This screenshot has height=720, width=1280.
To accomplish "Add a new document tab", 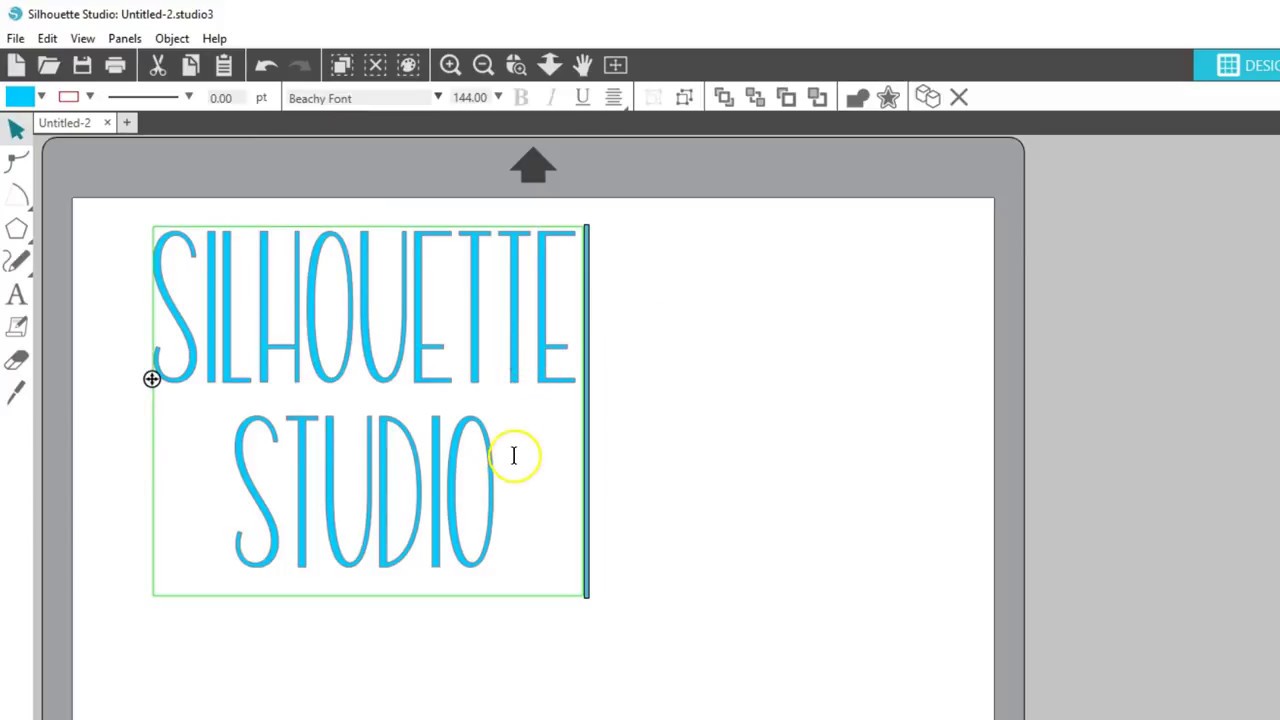I will point(127,123).
